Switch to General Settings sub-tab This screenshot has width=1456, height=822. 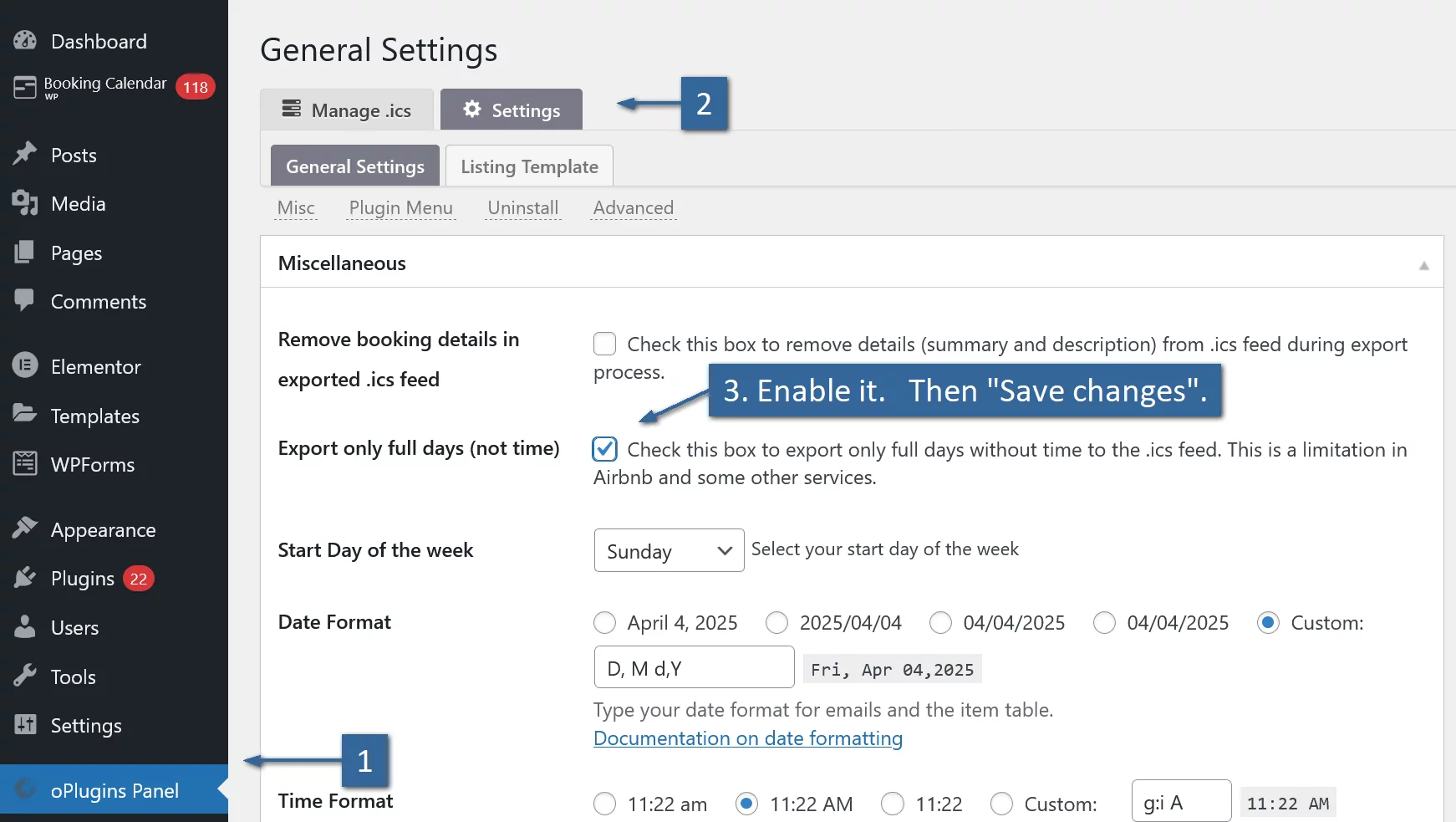[355, 166]
